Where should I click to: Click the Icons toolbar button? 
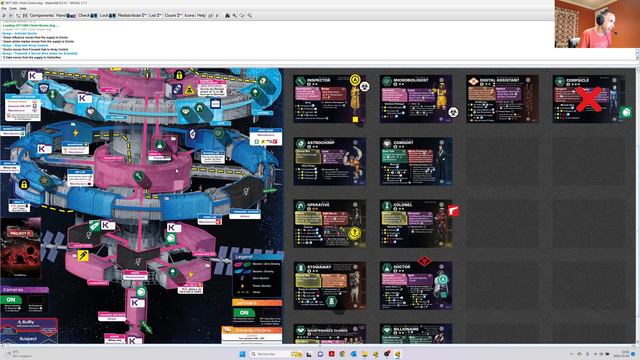(189, 16)
